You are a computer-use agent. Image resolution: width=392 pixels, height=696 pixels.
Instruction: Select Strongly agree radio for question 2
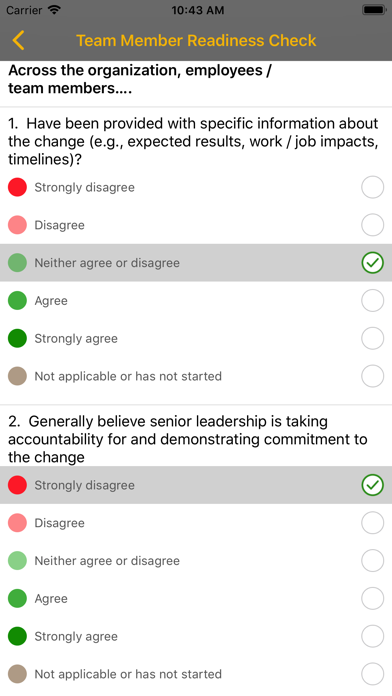pyautogui.click(x=372, y=636)
